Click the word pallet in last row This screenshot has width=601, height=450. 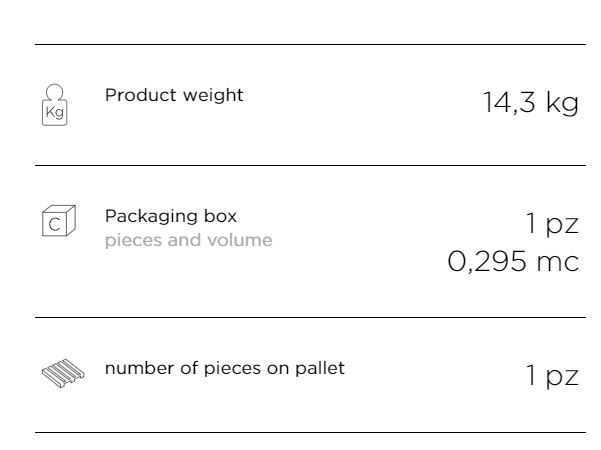point(320,369)
